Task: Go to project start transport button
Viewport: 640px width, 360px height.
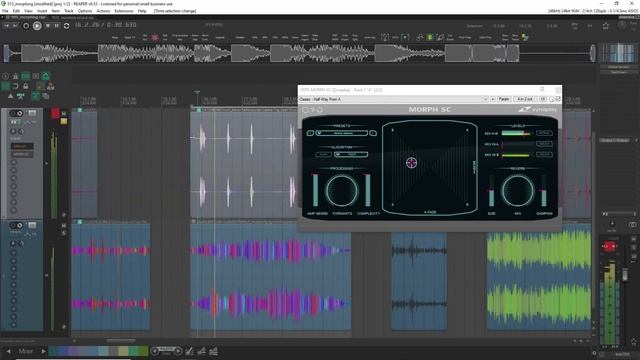Action: click(x=7, y=26)
